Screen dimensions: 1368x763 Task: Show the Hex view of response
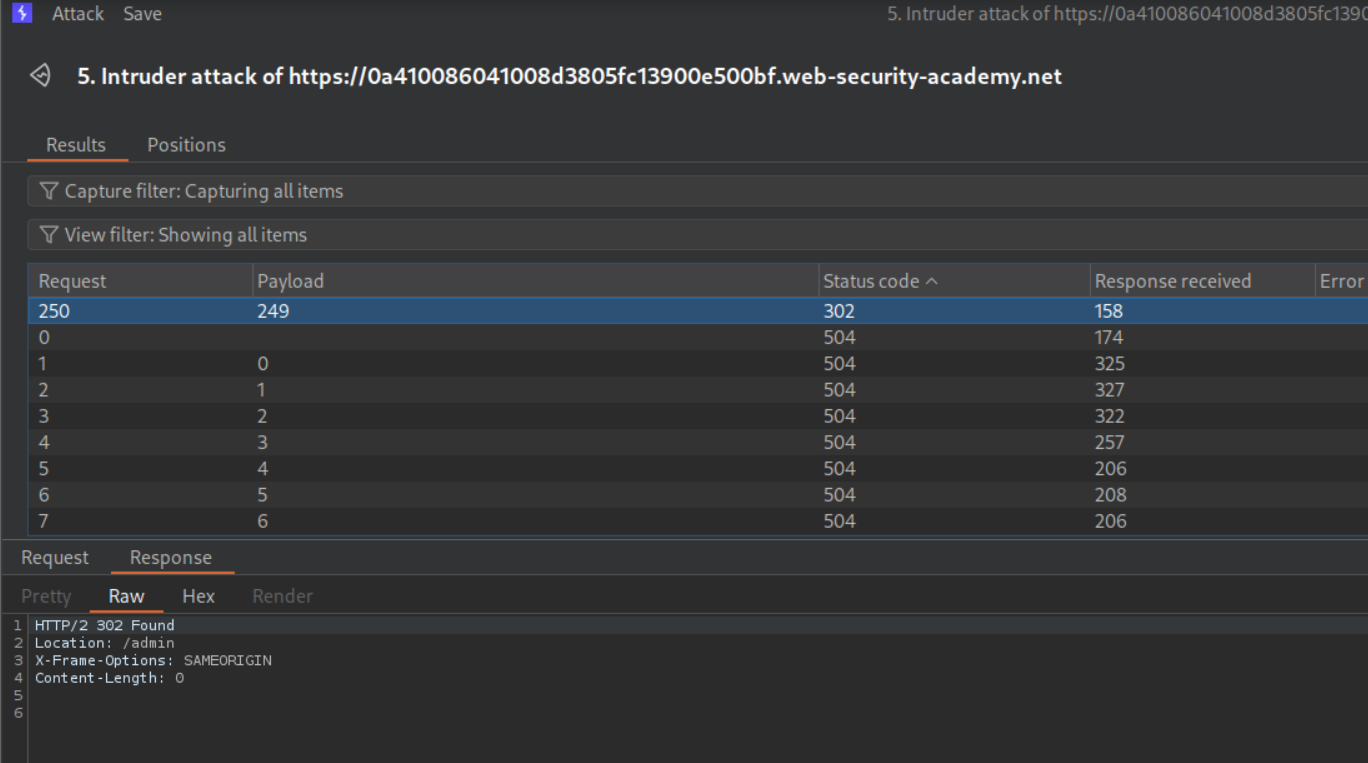click(198, 596)
